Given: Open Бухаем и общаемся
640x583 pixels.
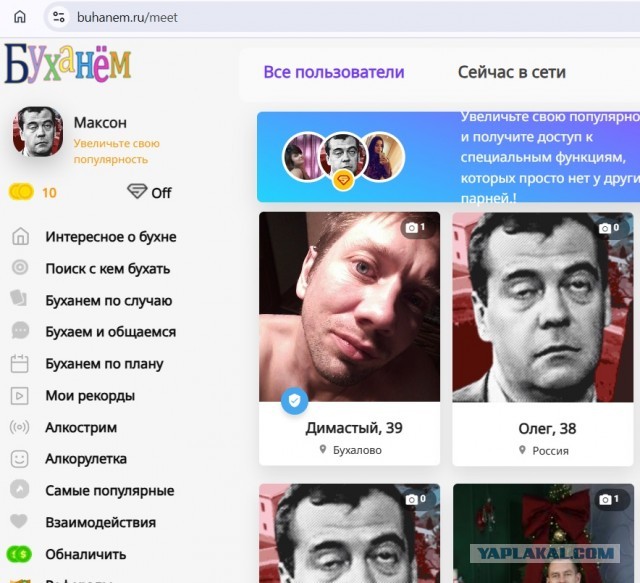Looking at the screenshot, I should coord(111,332).
